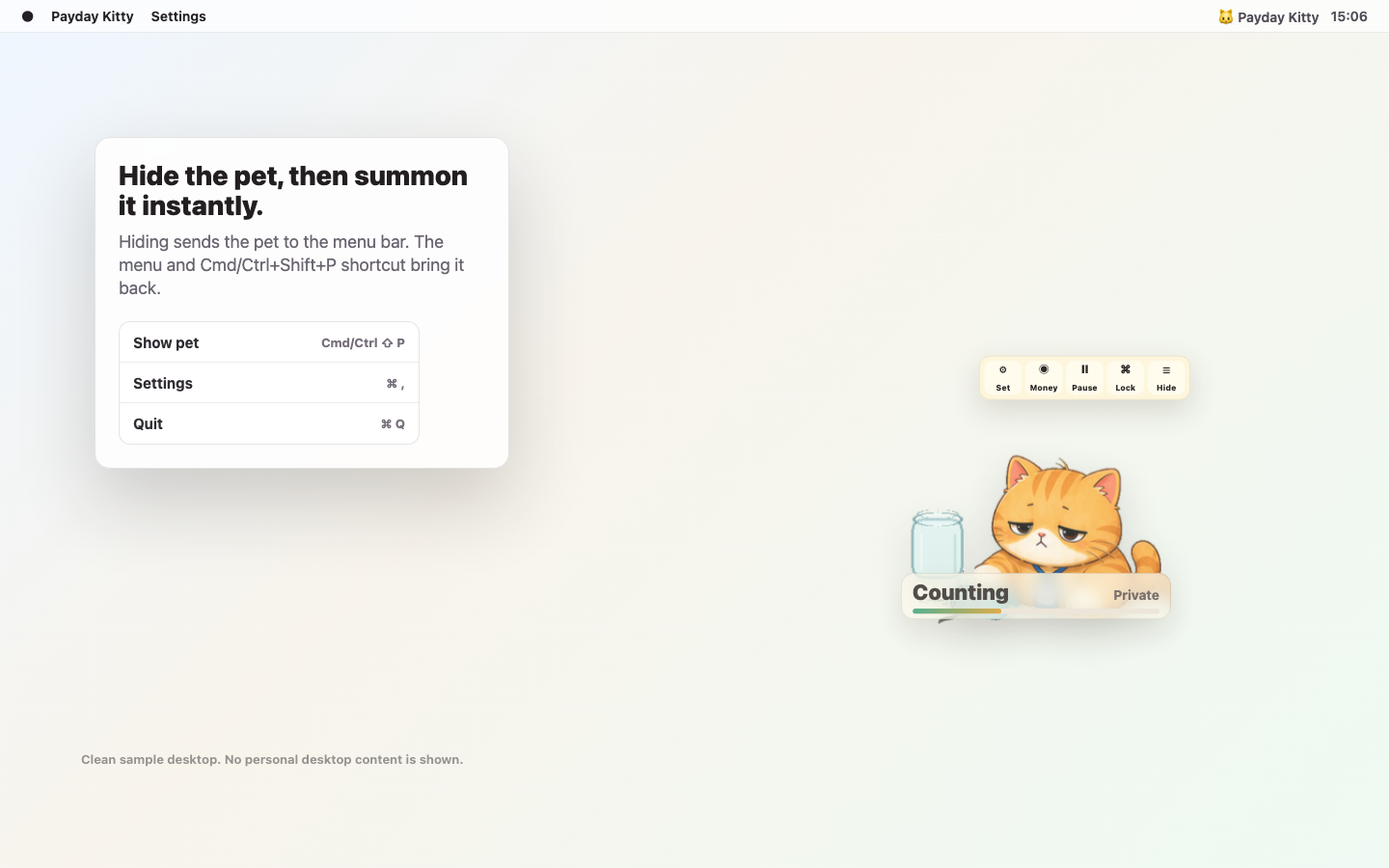Choose Settings in the dropdown menu card
This screenshot has width=1389, height=868.
pos(269,383)
